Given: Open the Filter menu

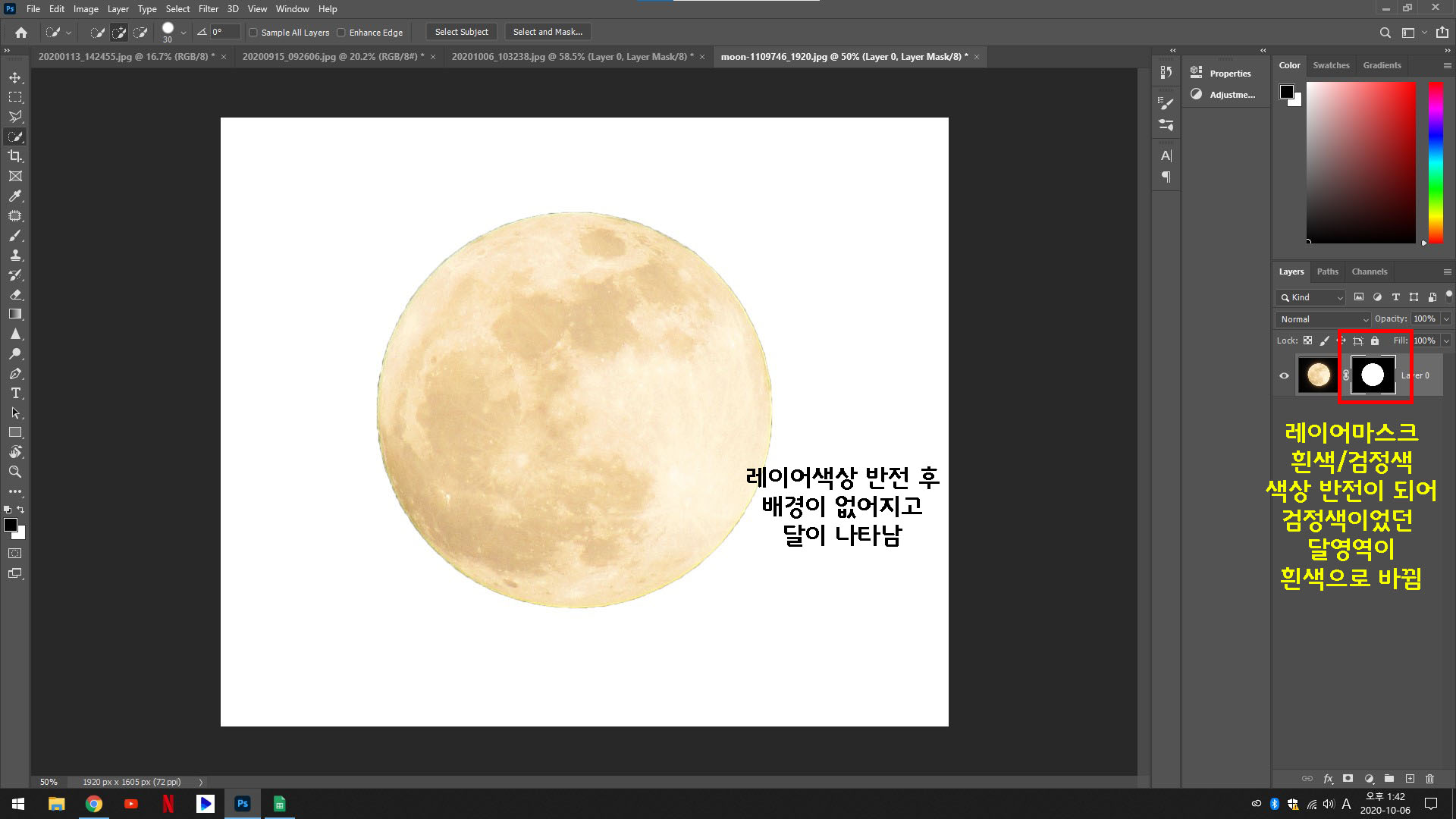Looking at the screenshot, I should coord(208,9).
